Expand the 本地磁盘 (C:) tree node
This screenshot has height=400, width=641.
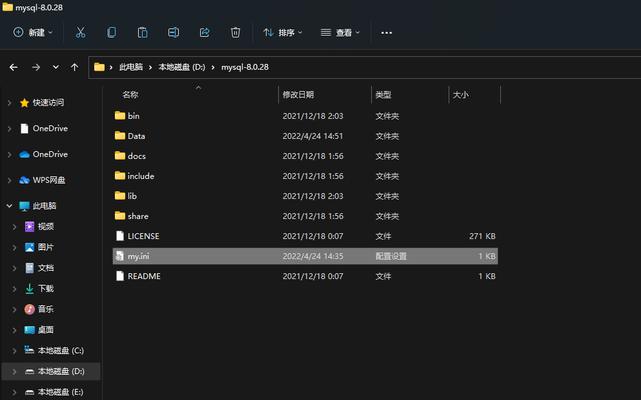(15, 351)
